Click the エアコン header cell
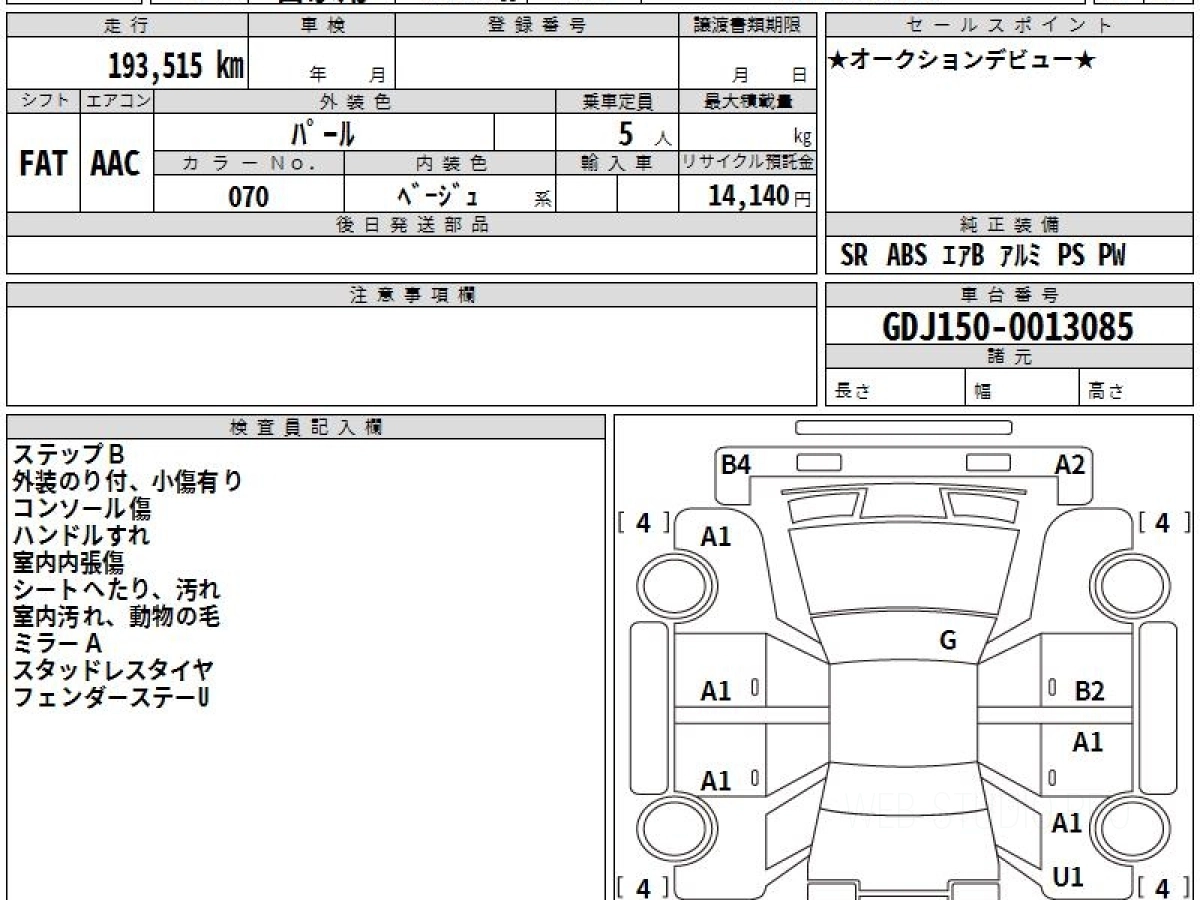The height and width of the screenshot is (900, 1200). point(117,101)
